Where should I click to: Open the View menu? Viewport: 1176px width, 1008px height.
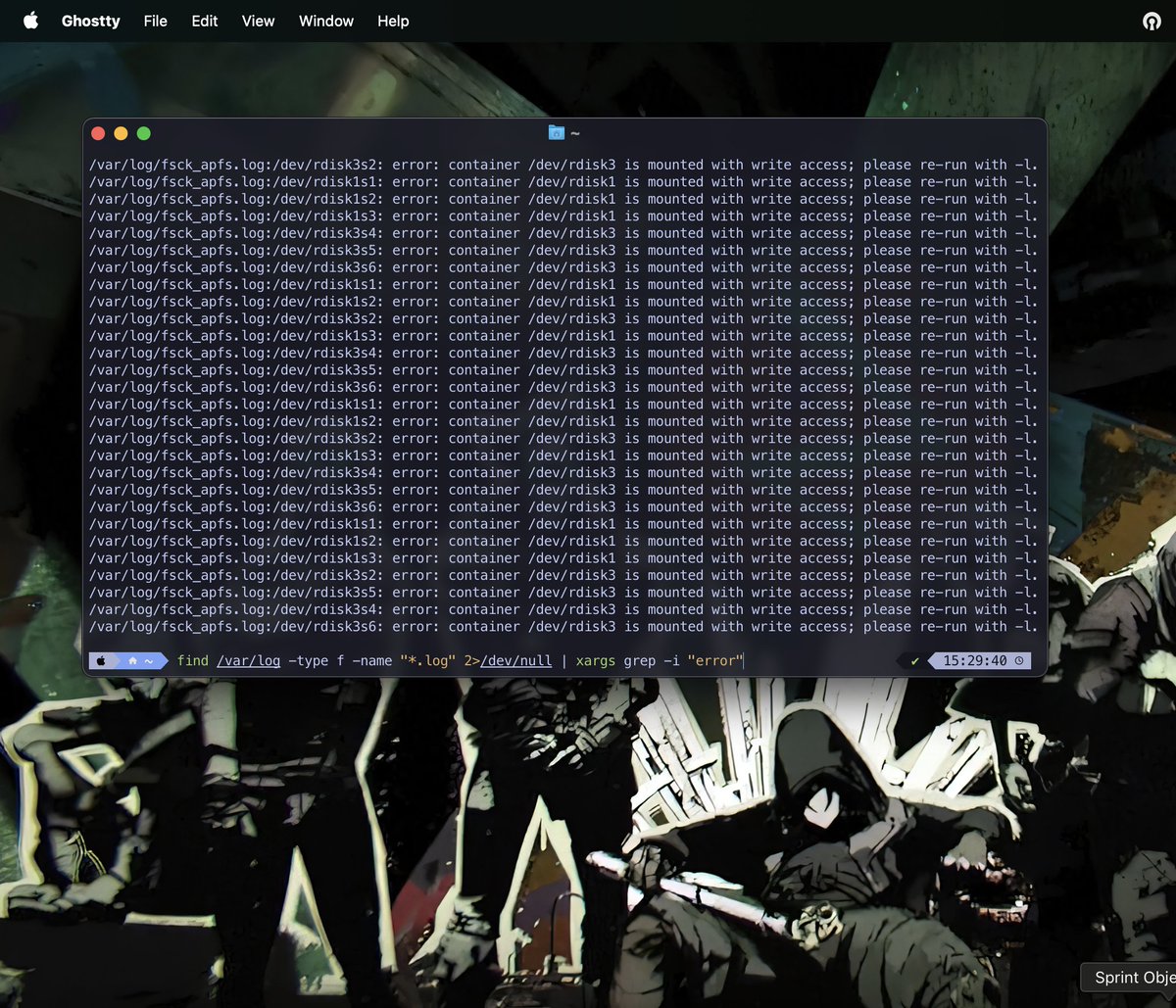click(x=259, y=21)
